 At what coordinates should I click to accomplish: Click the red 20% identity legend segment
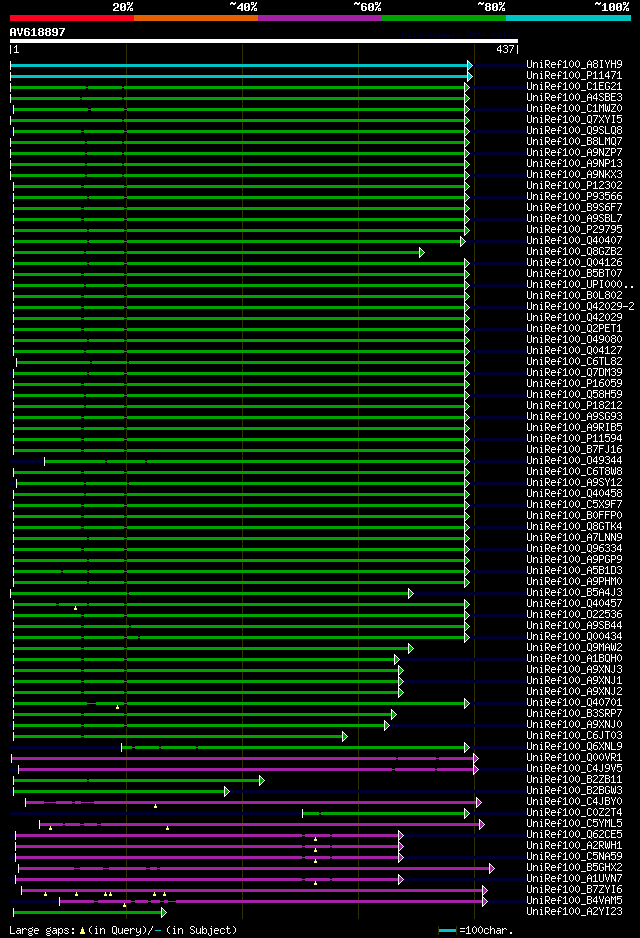[72, 18]
